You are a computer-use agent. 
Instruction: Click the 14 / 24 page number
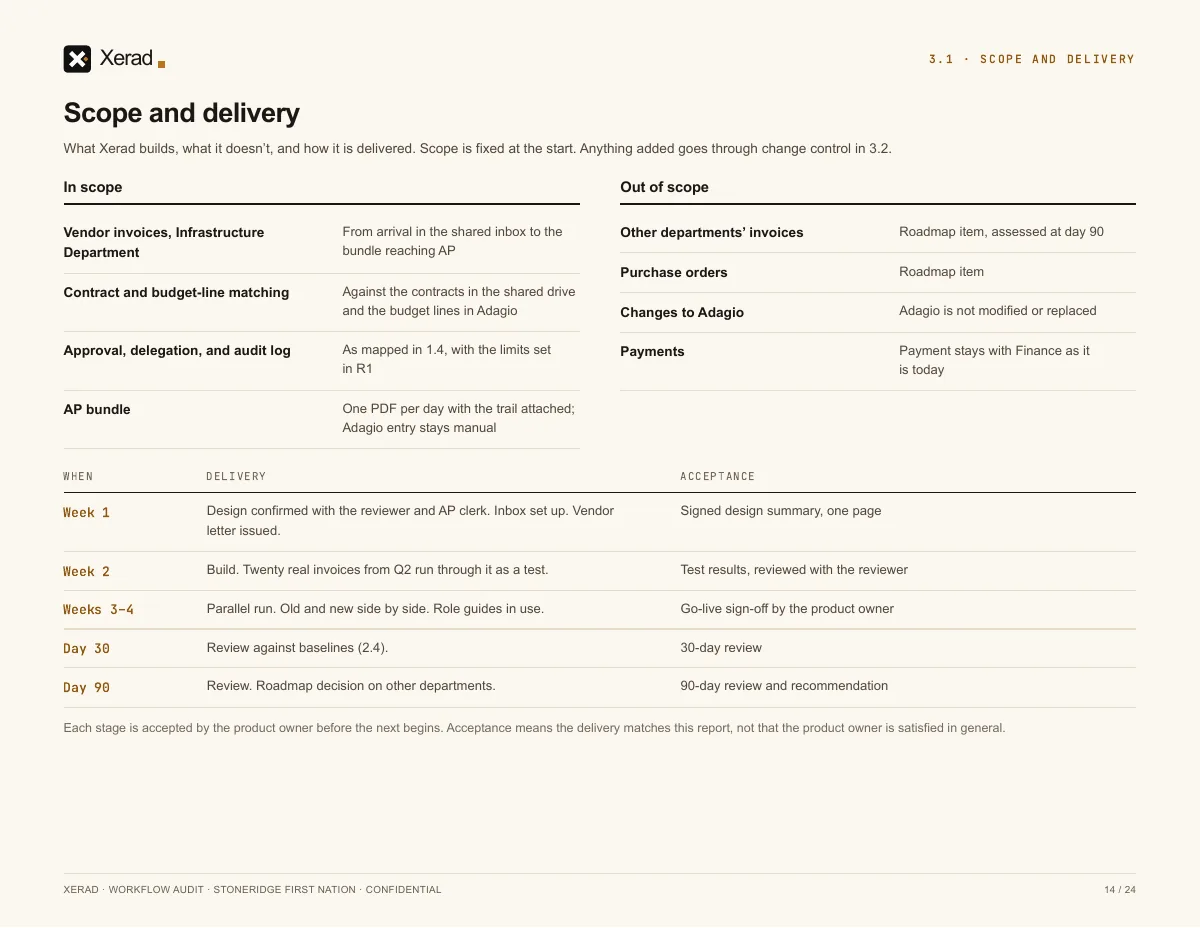(1120, 889)
